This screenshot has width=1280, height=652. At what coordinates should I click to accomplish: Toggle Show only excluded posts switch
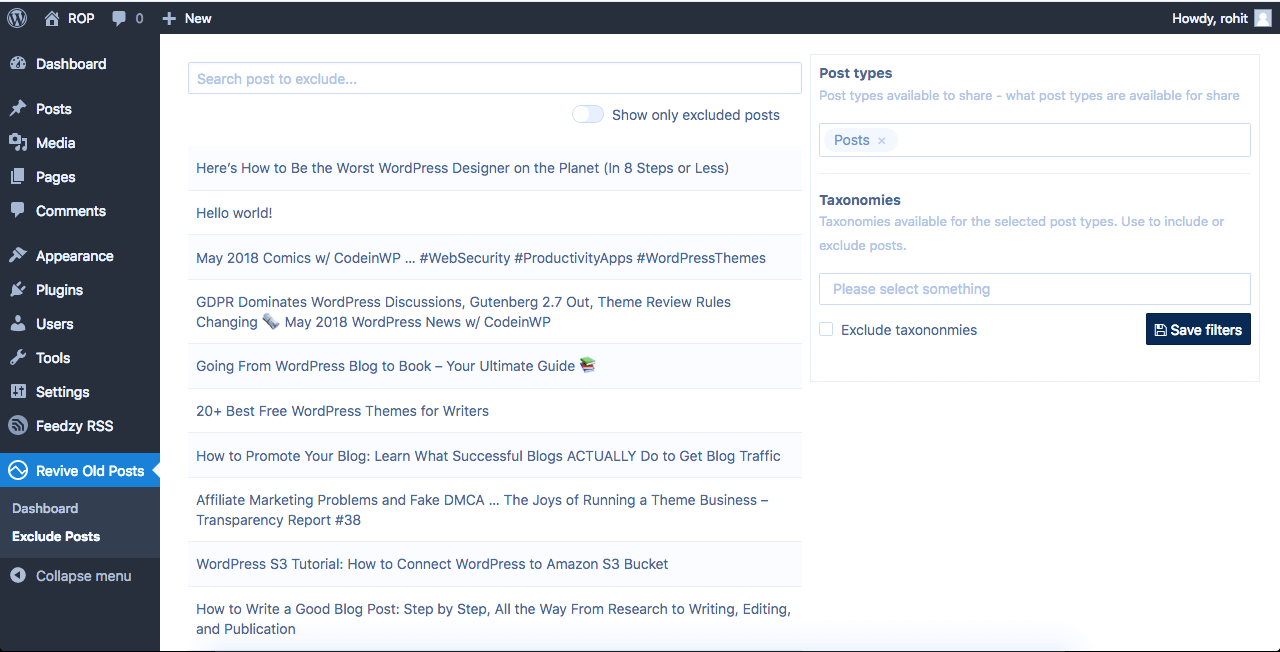pyautogui.click(x=588, y=115)
